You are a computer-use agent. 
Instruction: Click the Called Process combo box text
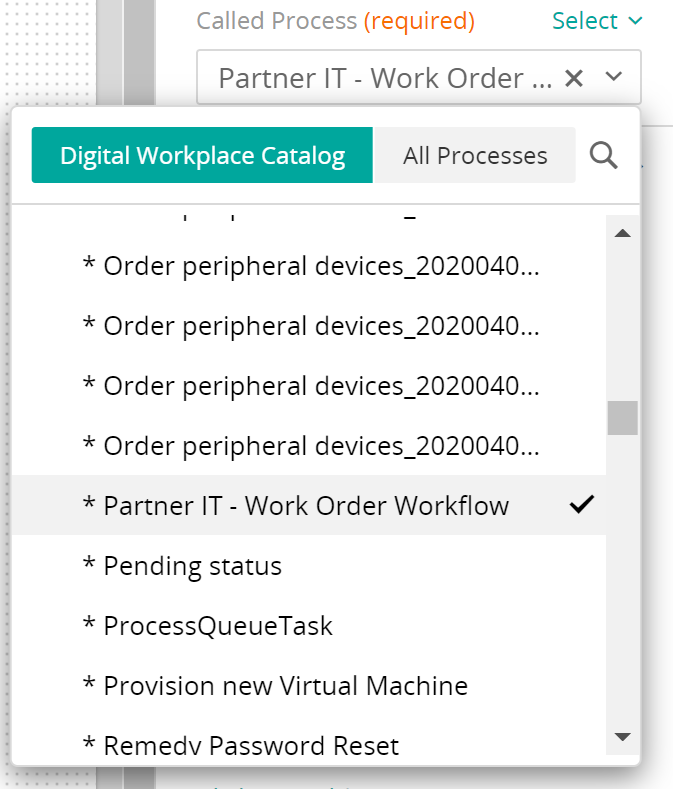tap(385, 78)
